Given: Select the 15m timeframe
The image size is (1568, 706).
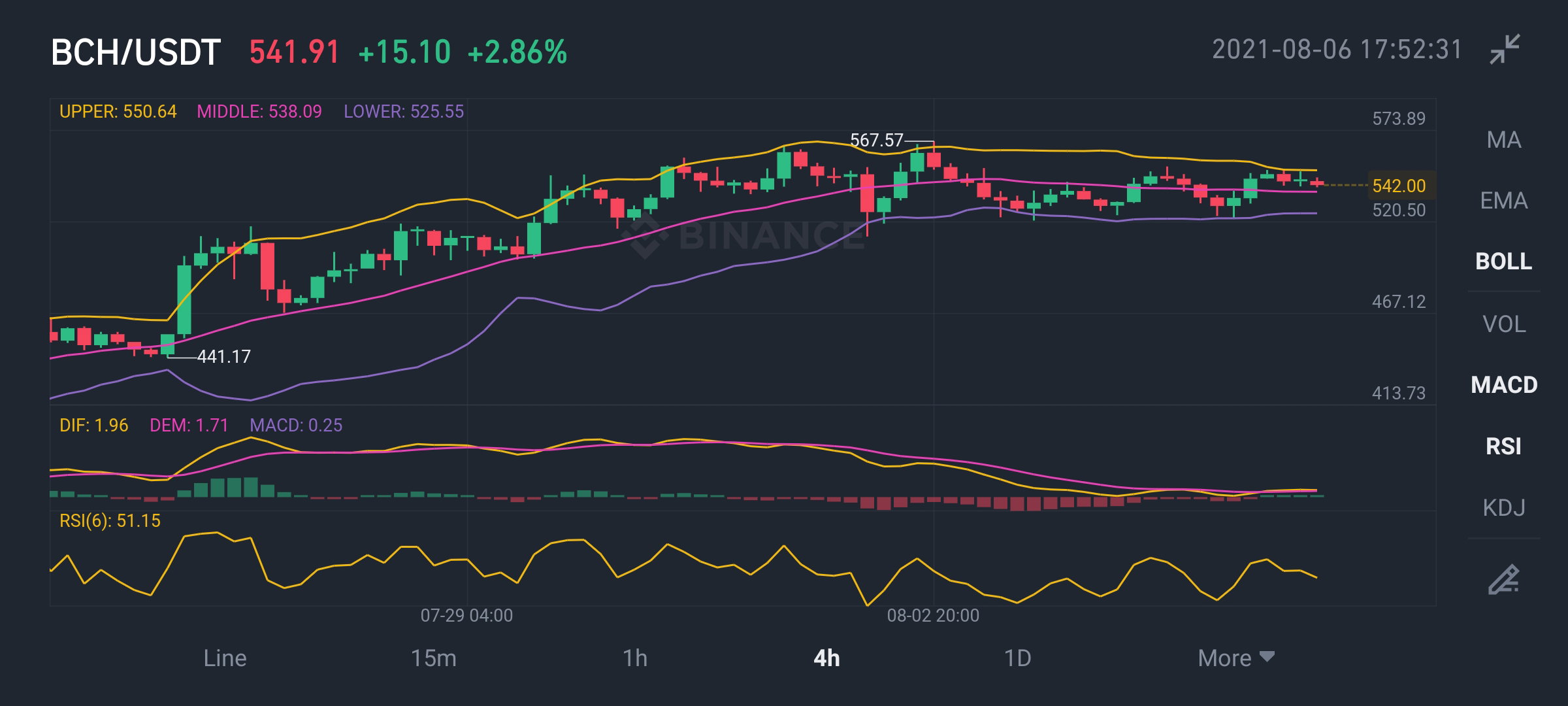Looking at the screenshot, I should 434,658.
